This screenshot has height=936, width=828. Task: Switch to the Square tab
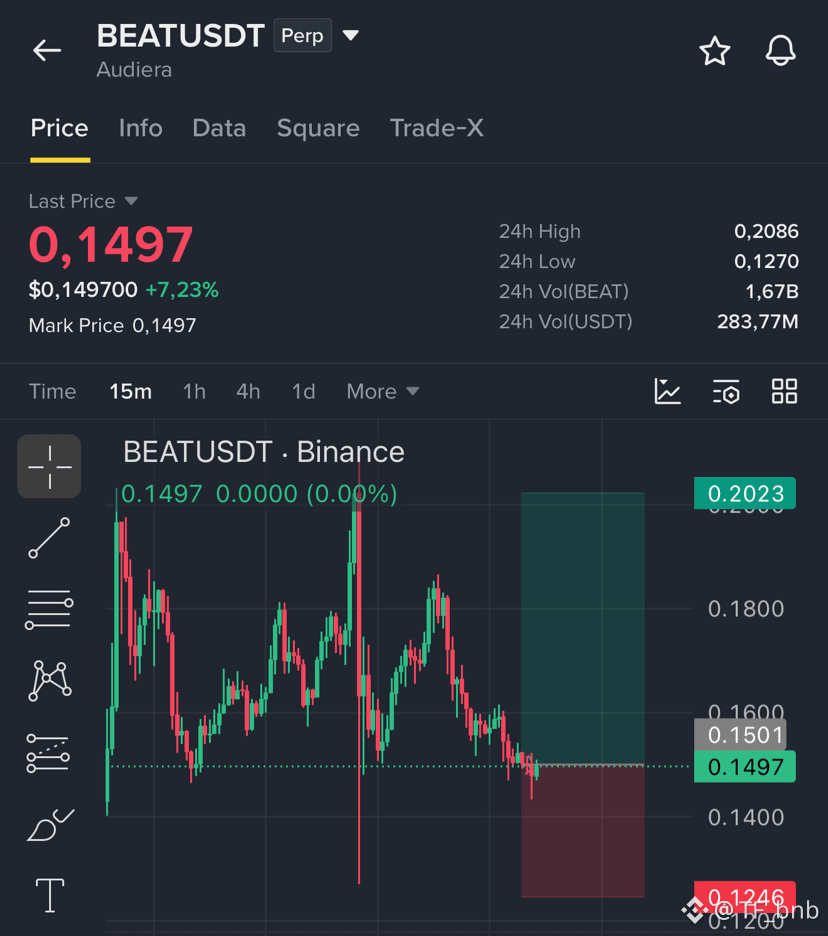click(318, 128)
